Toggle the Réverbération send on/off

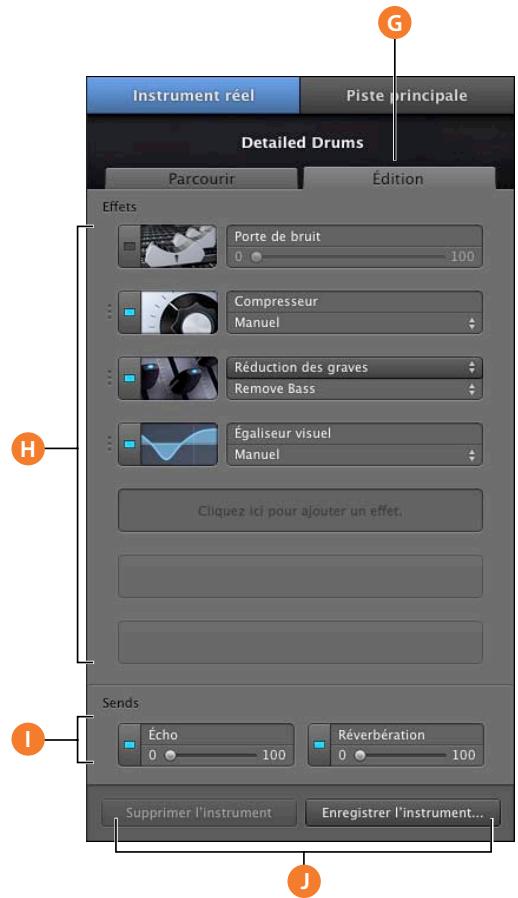(319, 745)
